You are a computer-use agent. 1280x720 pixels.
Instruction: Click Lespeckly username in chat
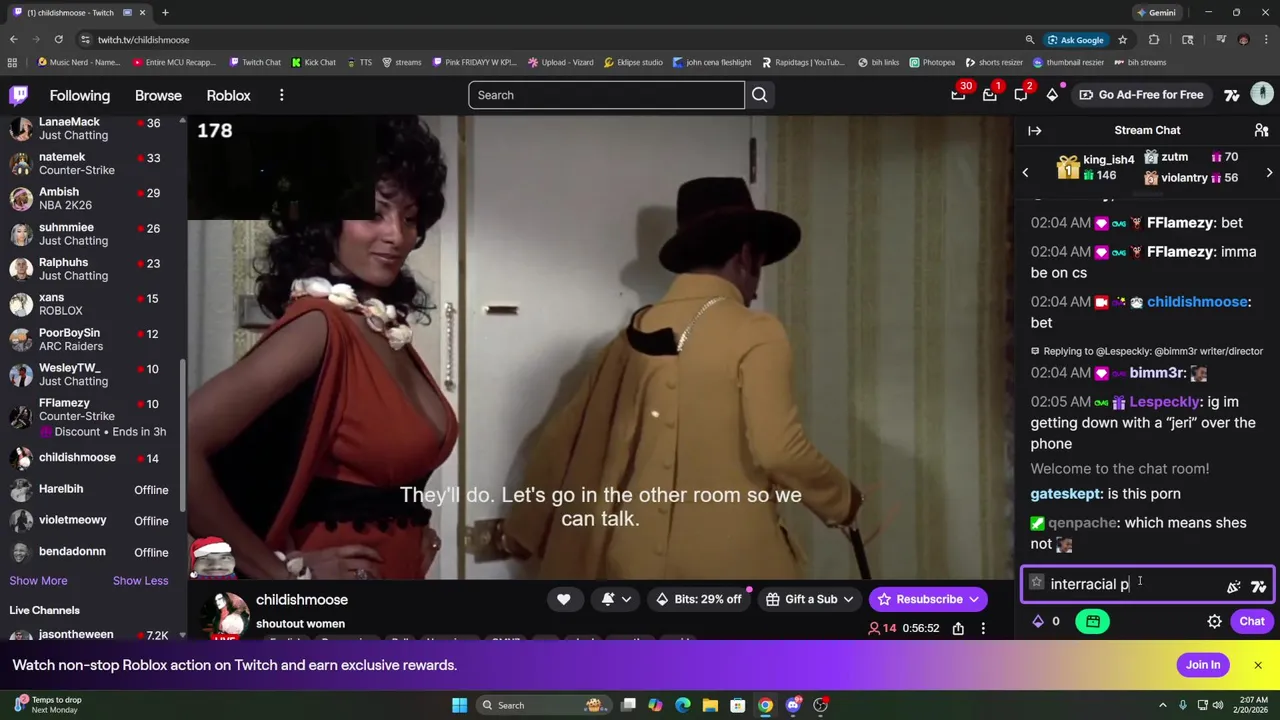tap(1164, 401)
